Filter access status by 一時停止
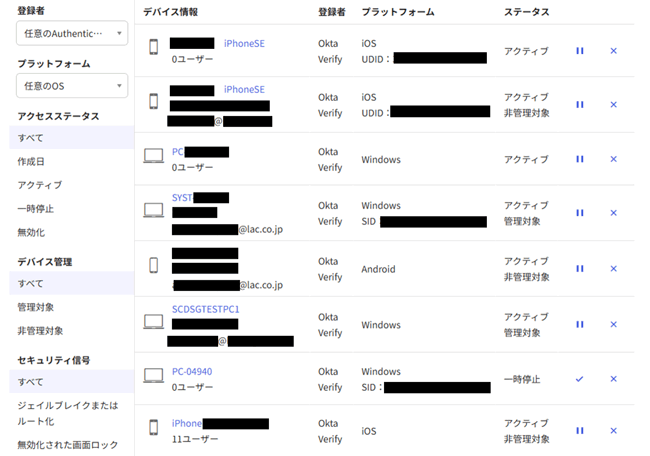Viewport: 650px width, 456px height. (x=36, y=209)
